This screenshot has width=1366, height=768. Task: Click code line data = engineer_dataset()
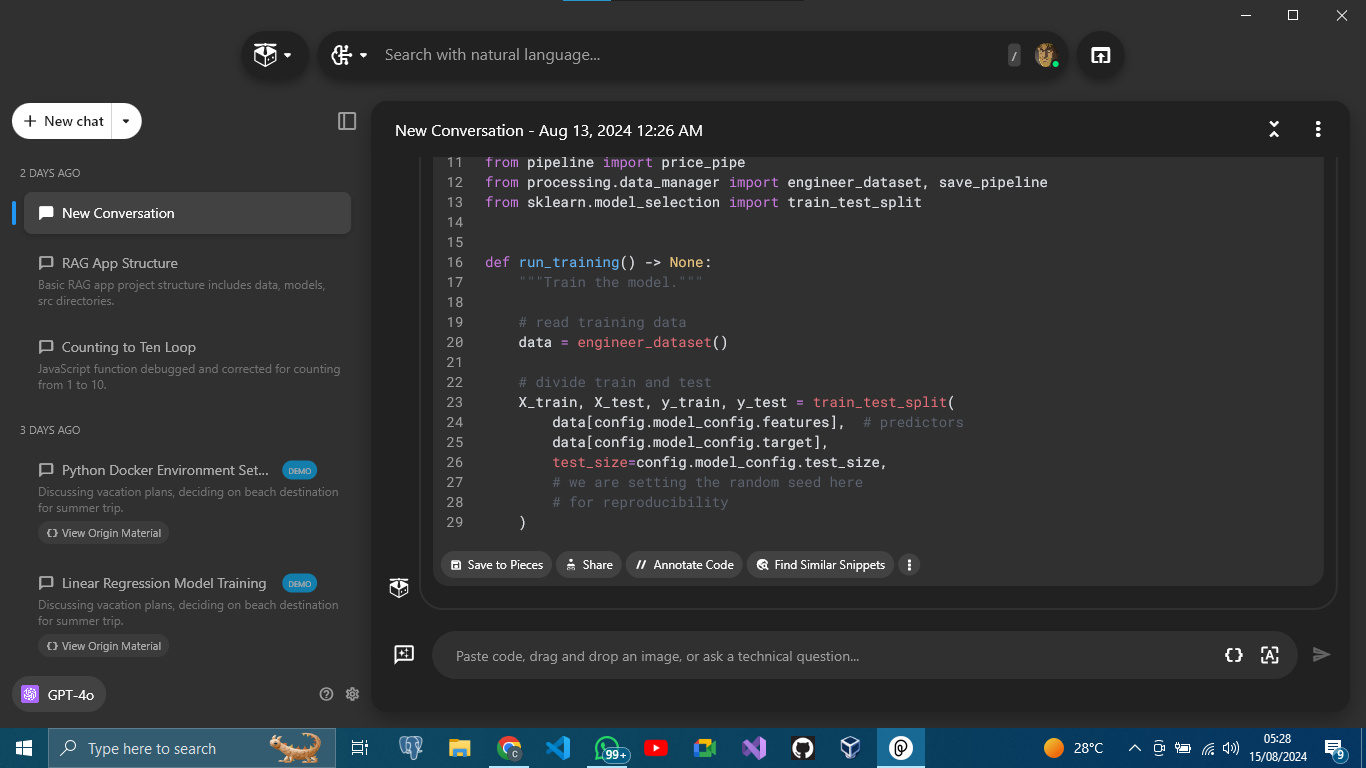point(623,342)
